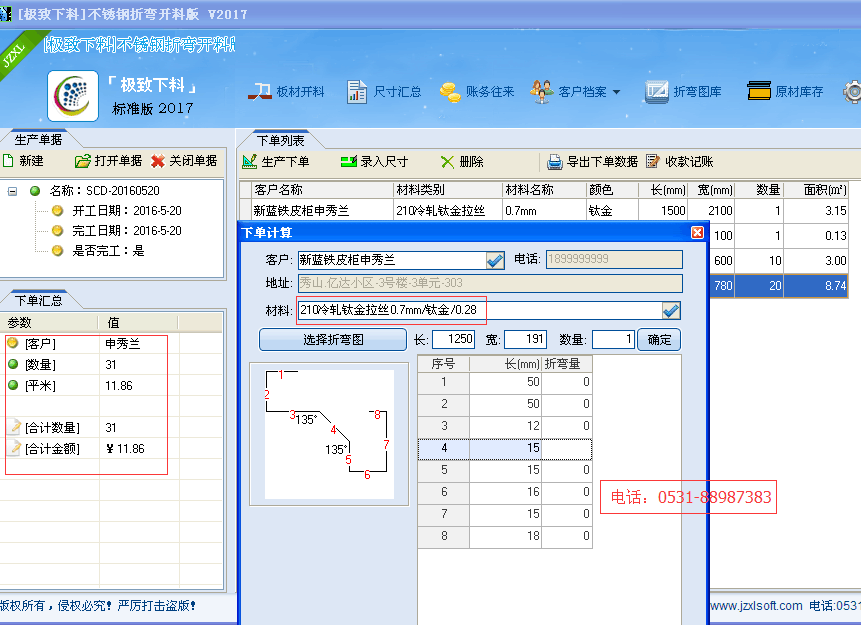Open the 折弯图库 bending library
861x625 pixels.
point(684,92)
